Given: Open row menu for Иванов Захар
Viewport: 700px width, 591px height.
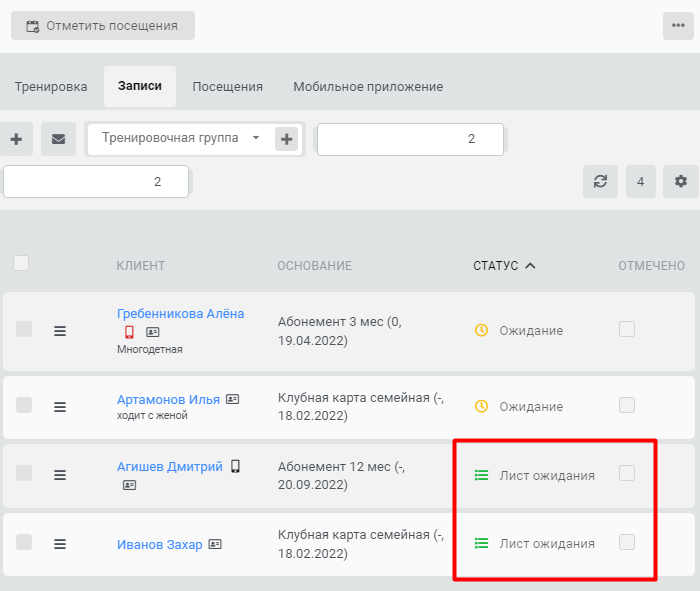Looking at the screenshot, I should tap(60, 544).
